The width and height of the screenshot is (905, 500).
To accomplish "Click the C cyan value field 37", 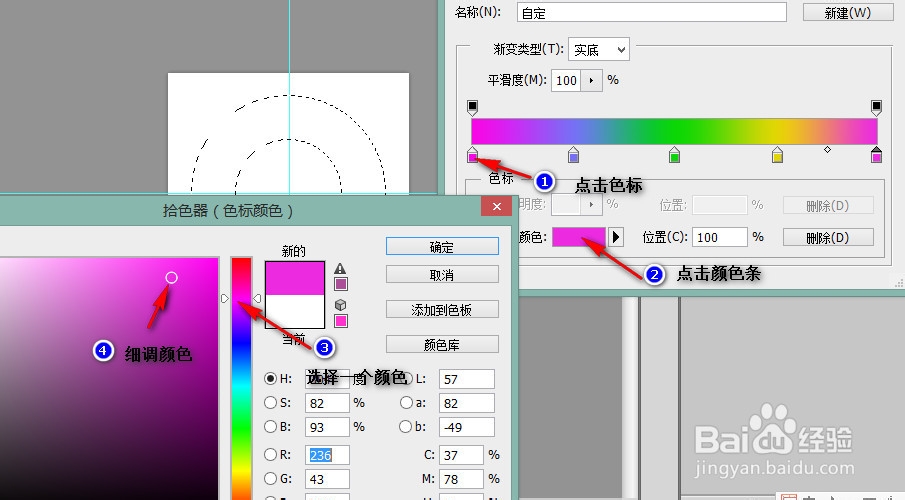I will [x=461, y=455].
